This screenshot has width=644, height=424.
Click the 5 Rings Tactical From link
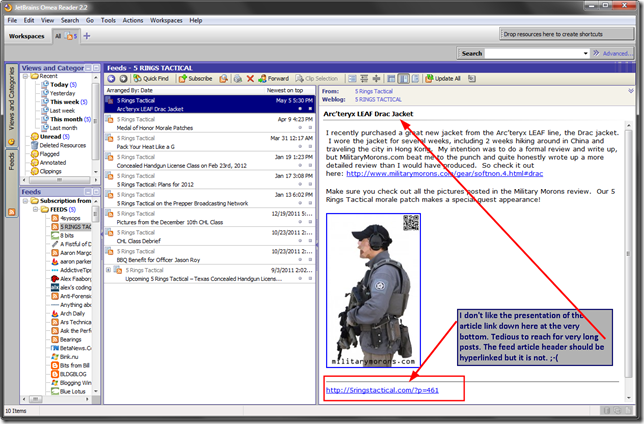[374, 91]
